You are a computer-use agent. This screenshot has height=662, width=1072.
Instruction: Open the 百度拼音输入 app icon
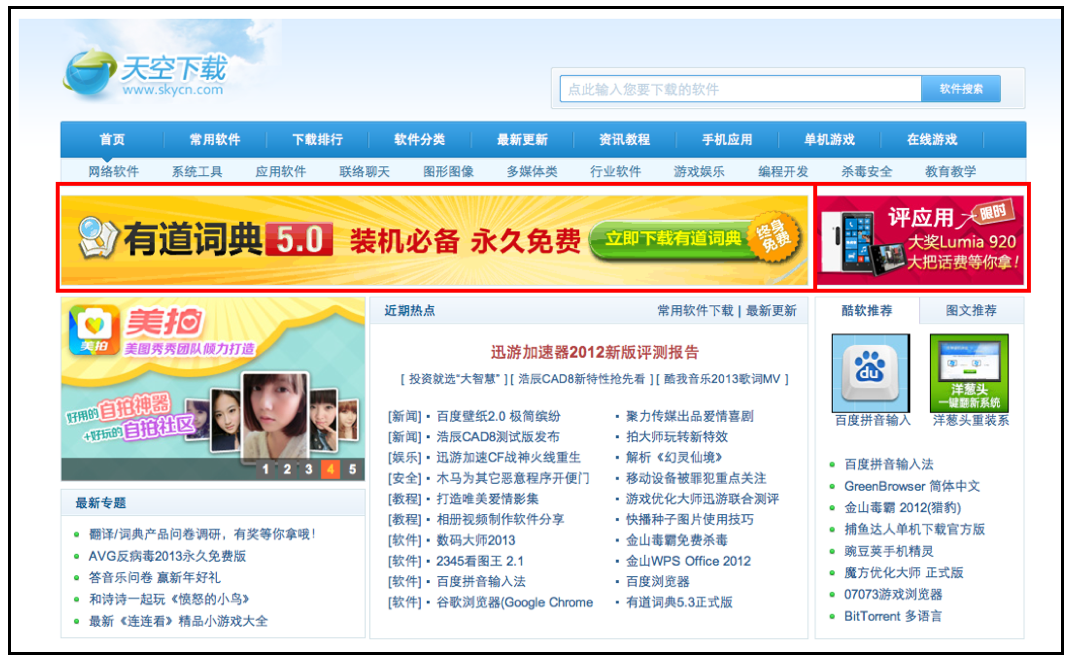click(870, 373)
